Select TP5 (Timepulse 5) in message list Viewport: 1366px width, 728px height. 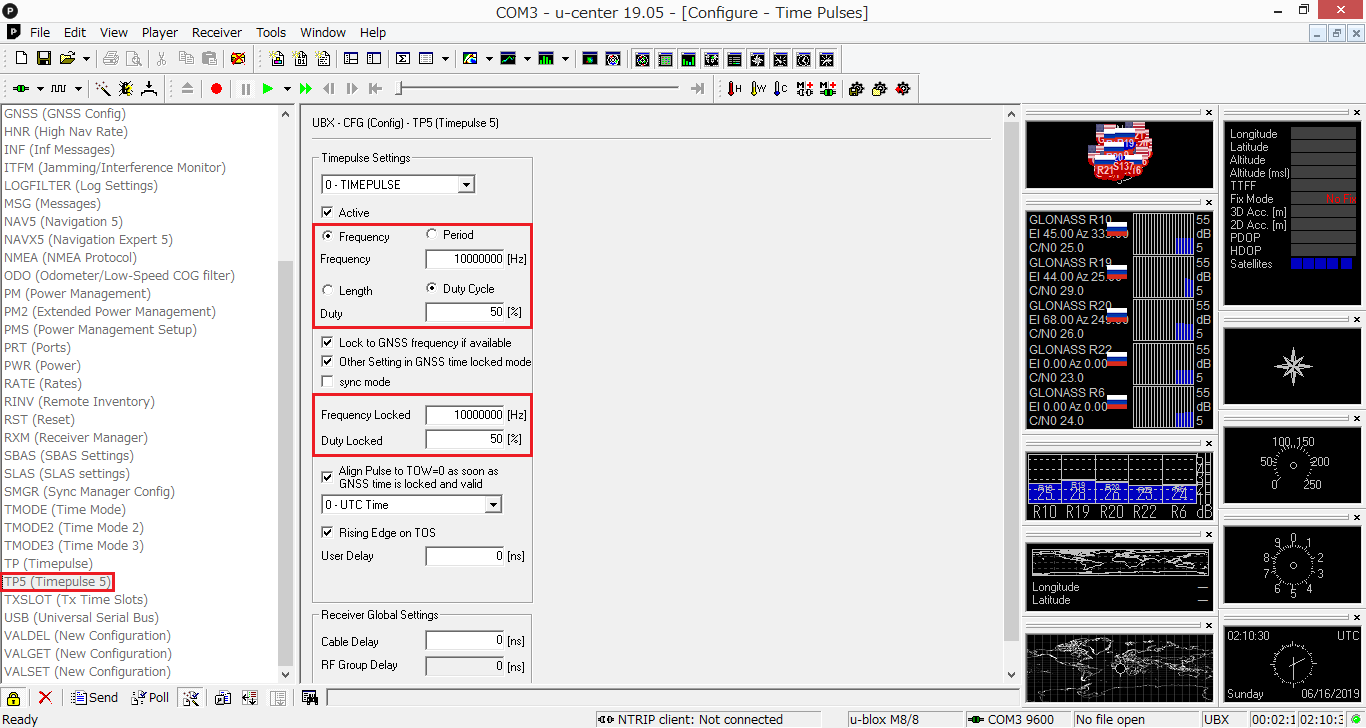point(57,582)
